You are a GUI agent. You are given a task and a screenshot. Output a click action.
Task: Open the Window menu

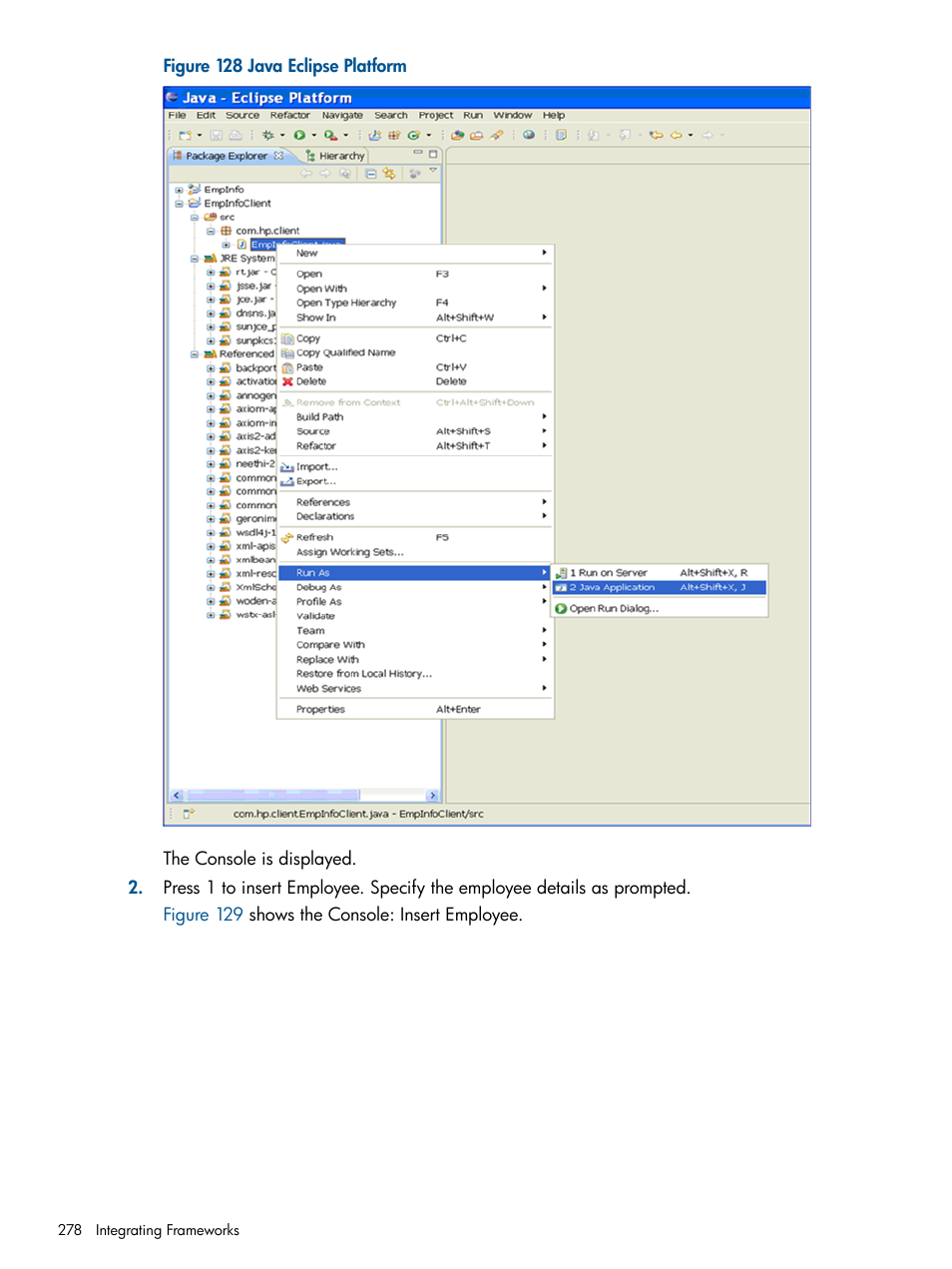coord(513,116)
